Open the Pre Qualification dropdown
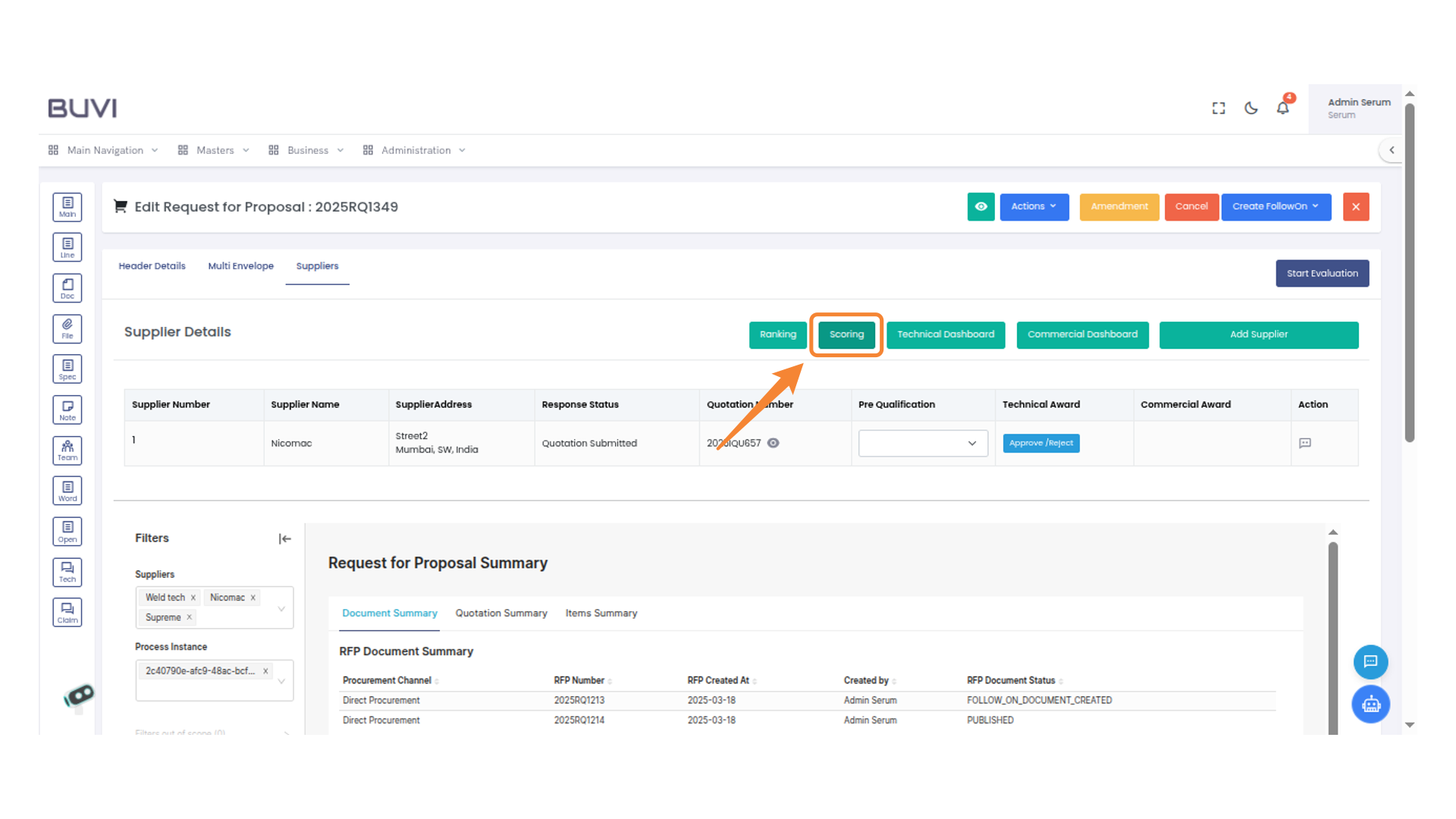The height and width of the screenshot is (819, 1456). tap(922, 444)
